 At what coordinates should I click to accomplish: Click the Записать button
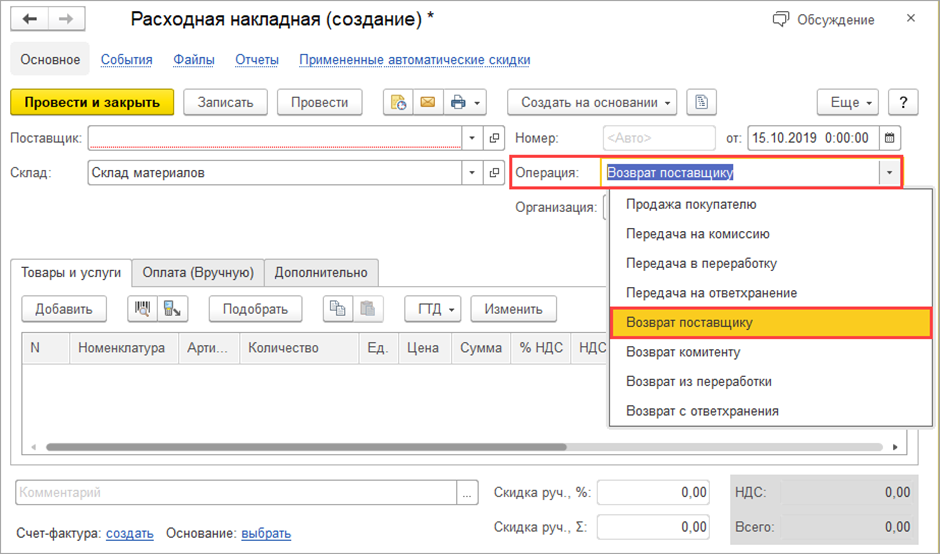pos(225,103)
